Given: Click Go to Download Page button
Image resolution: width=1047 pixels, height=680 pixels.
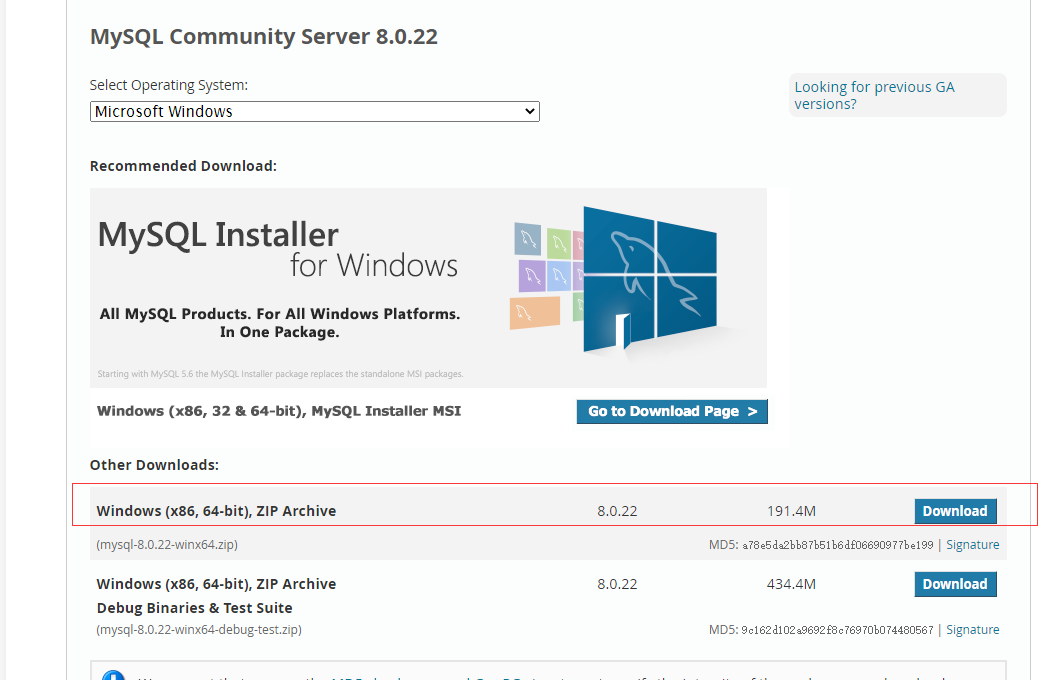Looking at the screenshot, I should [672, 411].
